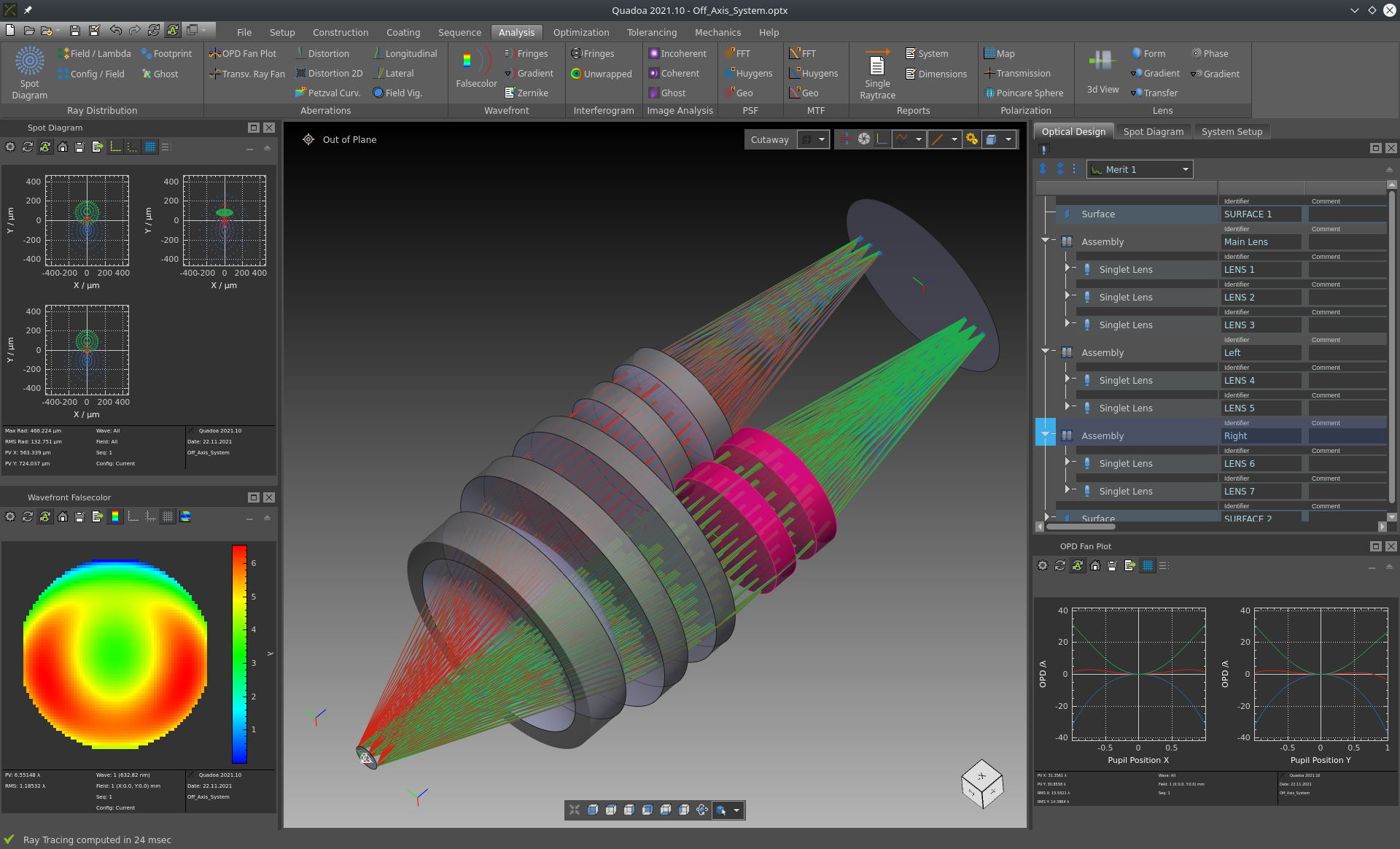Click the Coherent image analysis button
Screen dimensions: 1400x849
674,73
